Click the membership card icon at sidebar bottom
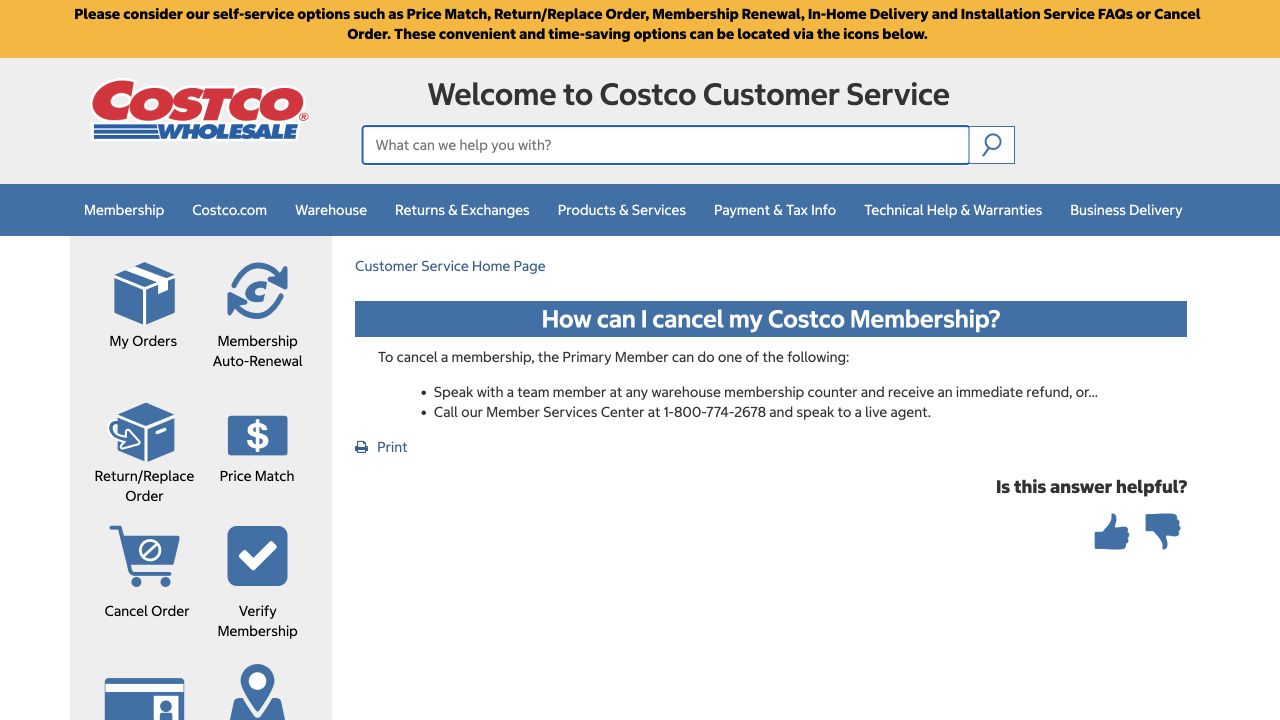This screenshot has width=1280, height=720. [x=145, y=699]
